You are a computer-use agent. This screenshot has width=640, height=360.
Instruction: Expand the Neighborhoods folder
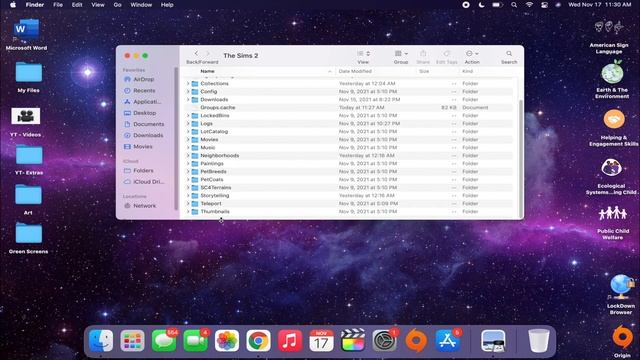tap(188, 156)
